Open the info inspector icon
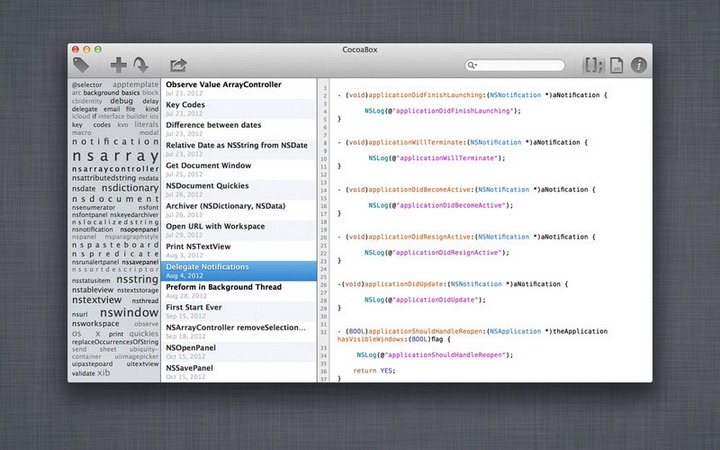The width and height of the screenshot is (720, 450). 639,65
